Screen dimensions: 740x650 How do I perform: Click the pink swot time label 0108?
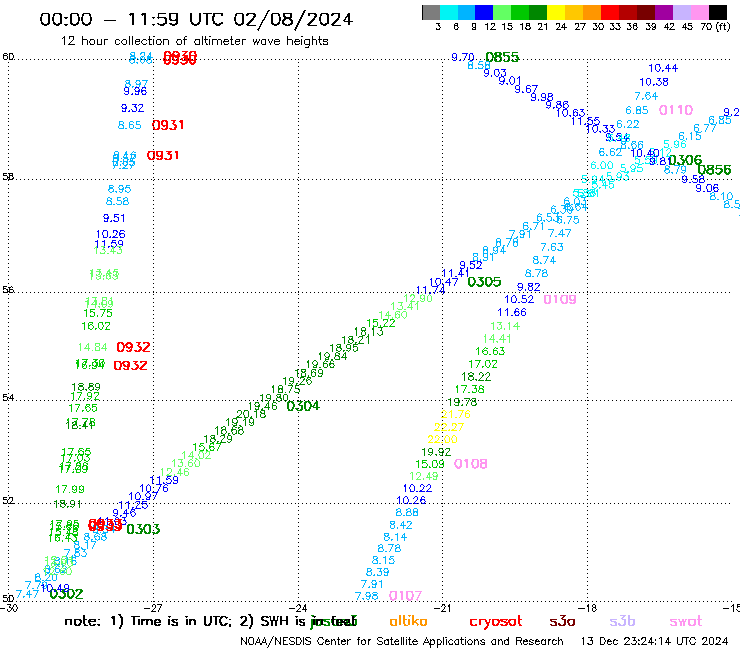471,464
